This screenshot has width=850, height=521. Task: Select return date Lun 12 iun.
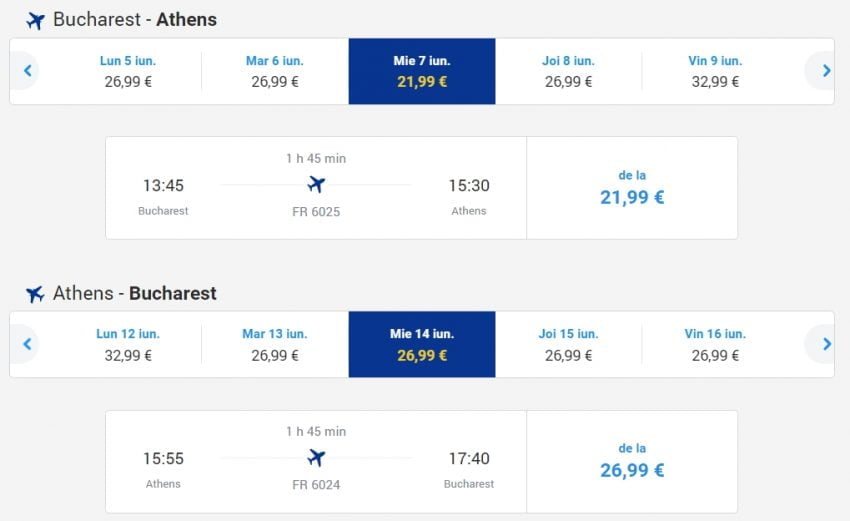pos(128,344)
